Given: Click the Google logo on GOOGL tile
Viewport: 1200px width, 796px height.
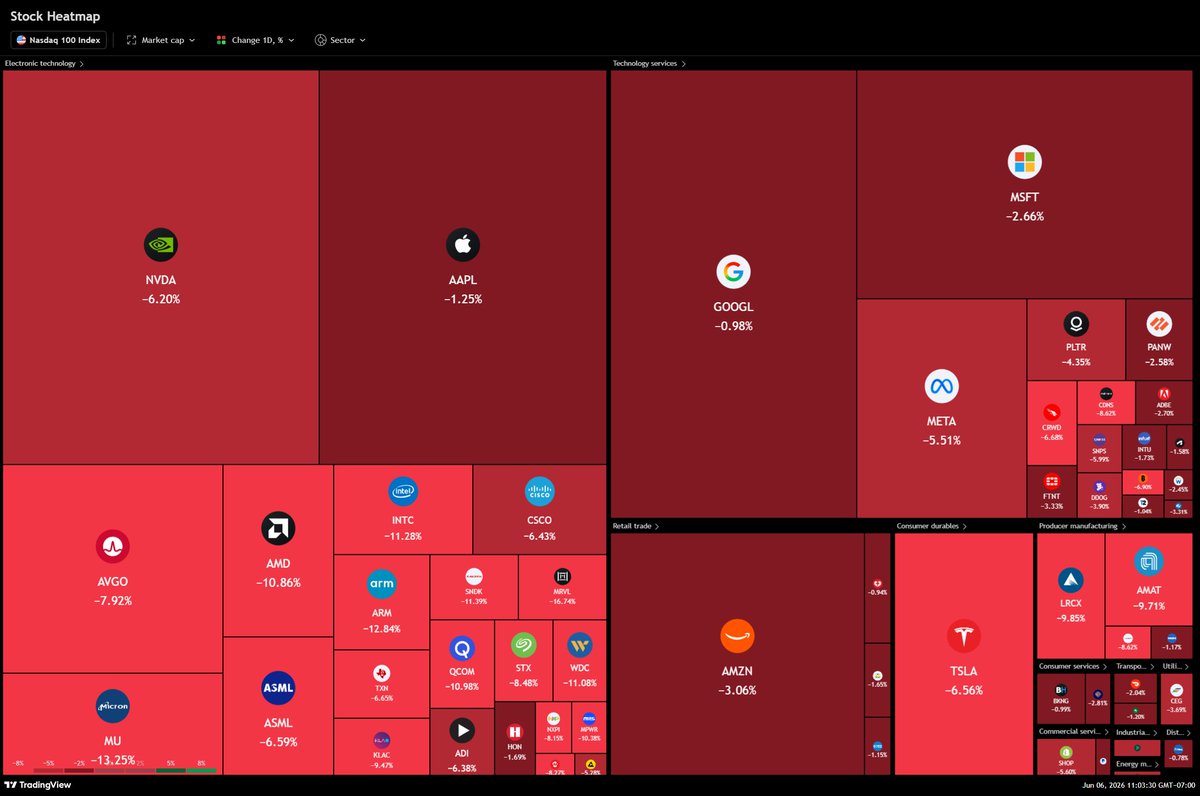Looking at the screenshot, I should (x=733, y=272).
